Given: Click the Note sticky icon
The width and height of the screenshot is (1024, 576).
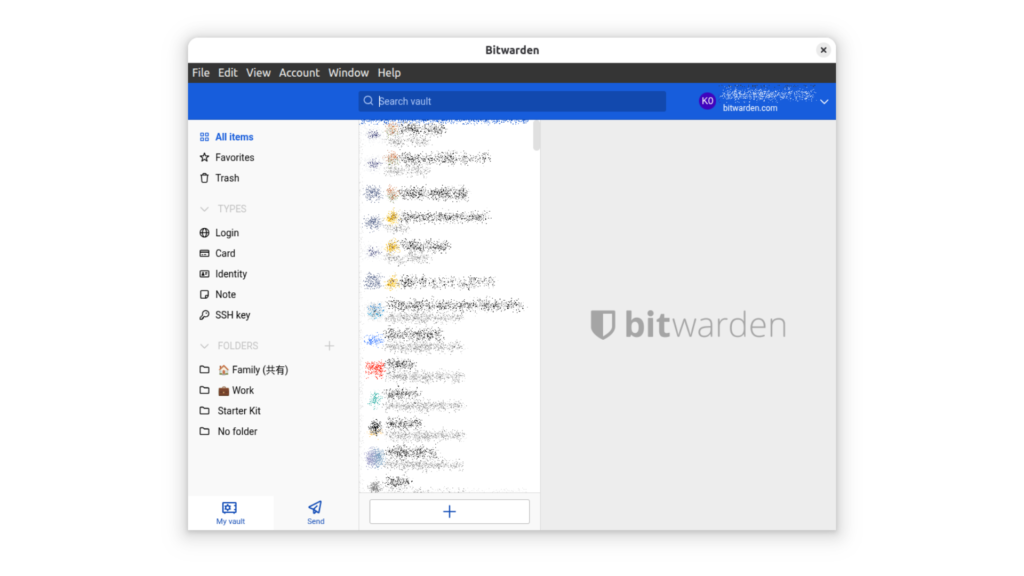Looking at the screenshot, I should pos(204,295).
